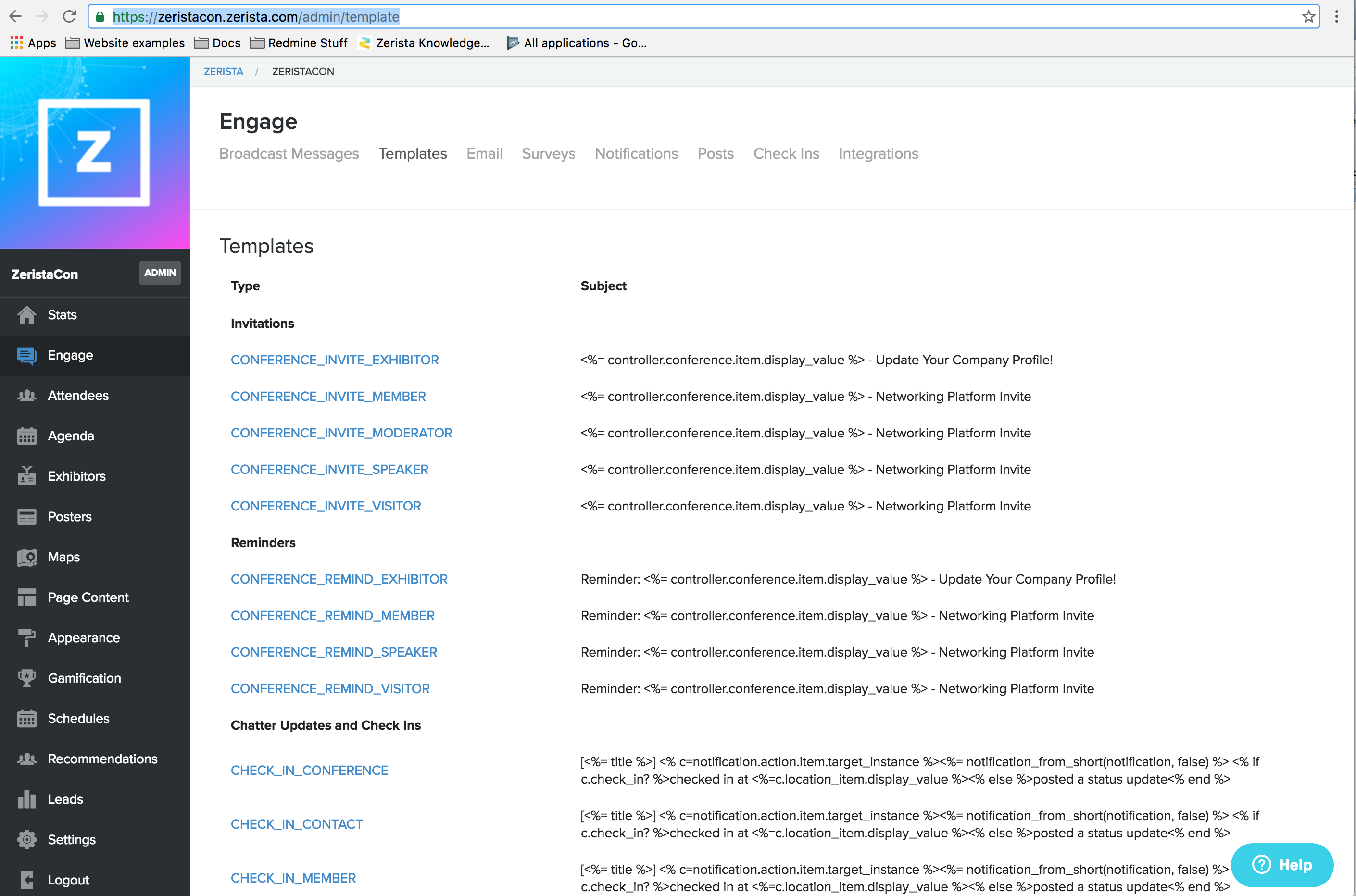
Task: Click the Maps icon in sidebar
Action: point(27,557)
